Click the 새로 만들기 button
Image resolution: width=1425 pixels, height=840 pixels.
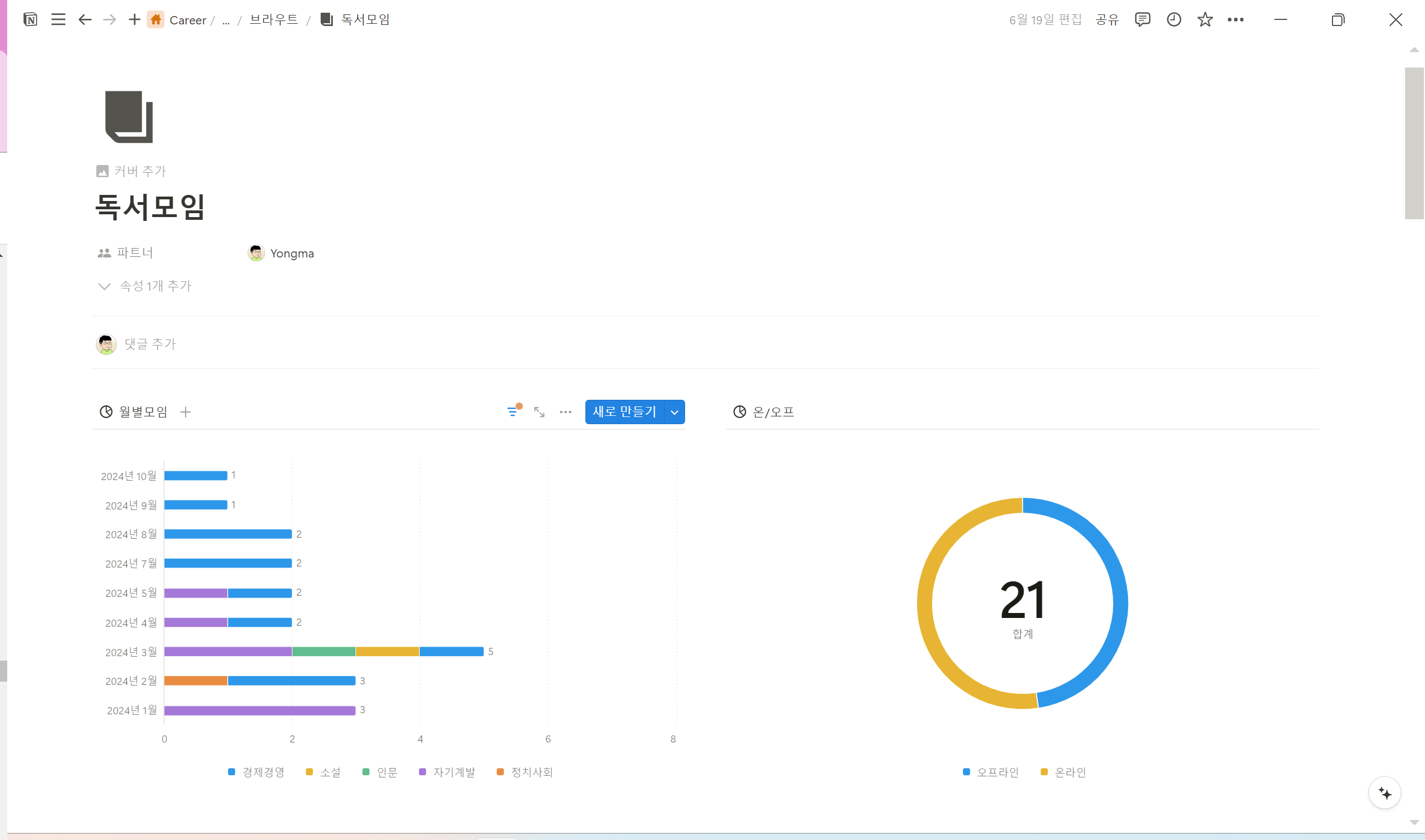point(624,411)
